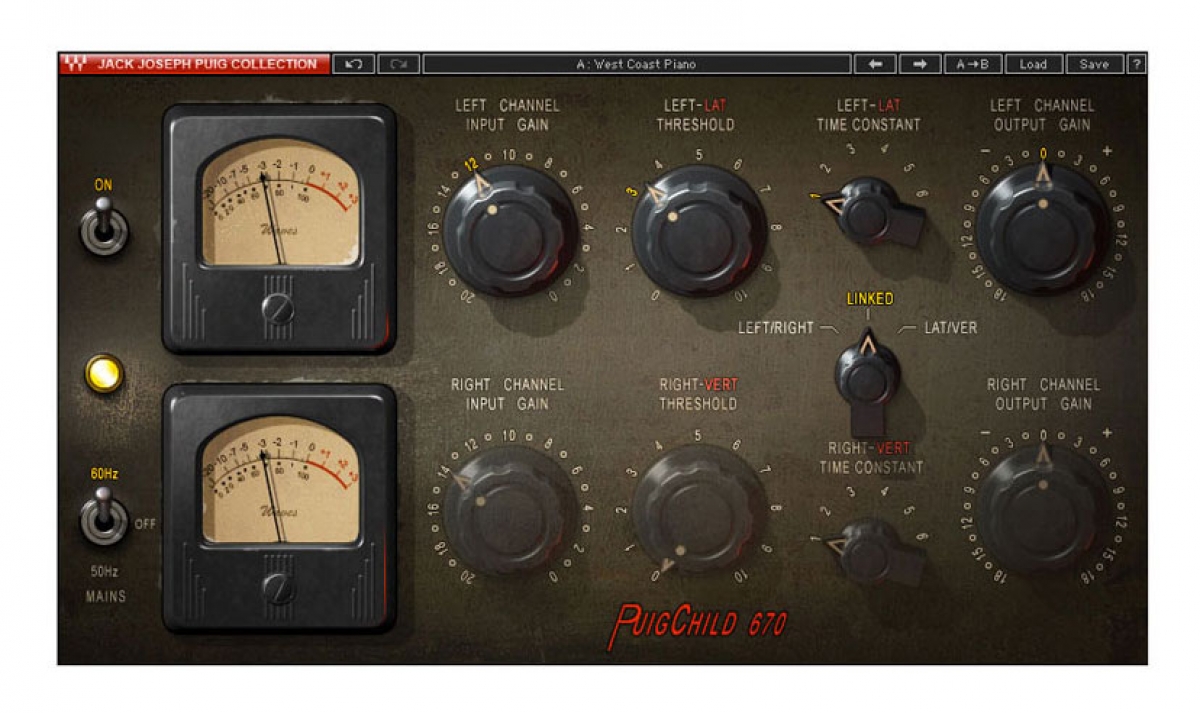Click the highlighted 3 on left threshold
This screenshot has height=713, width=1200.
pyautogui.click(x=633, y=190)
